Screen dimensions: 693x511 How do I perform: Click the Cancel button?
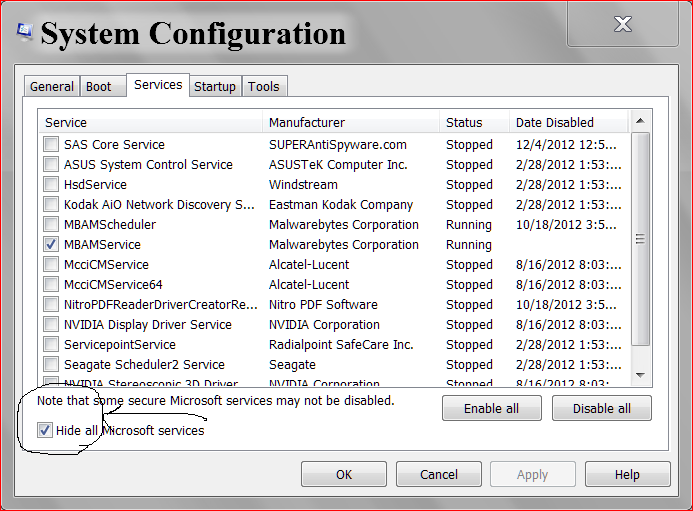pyautogui.click(x=439, y=474)
